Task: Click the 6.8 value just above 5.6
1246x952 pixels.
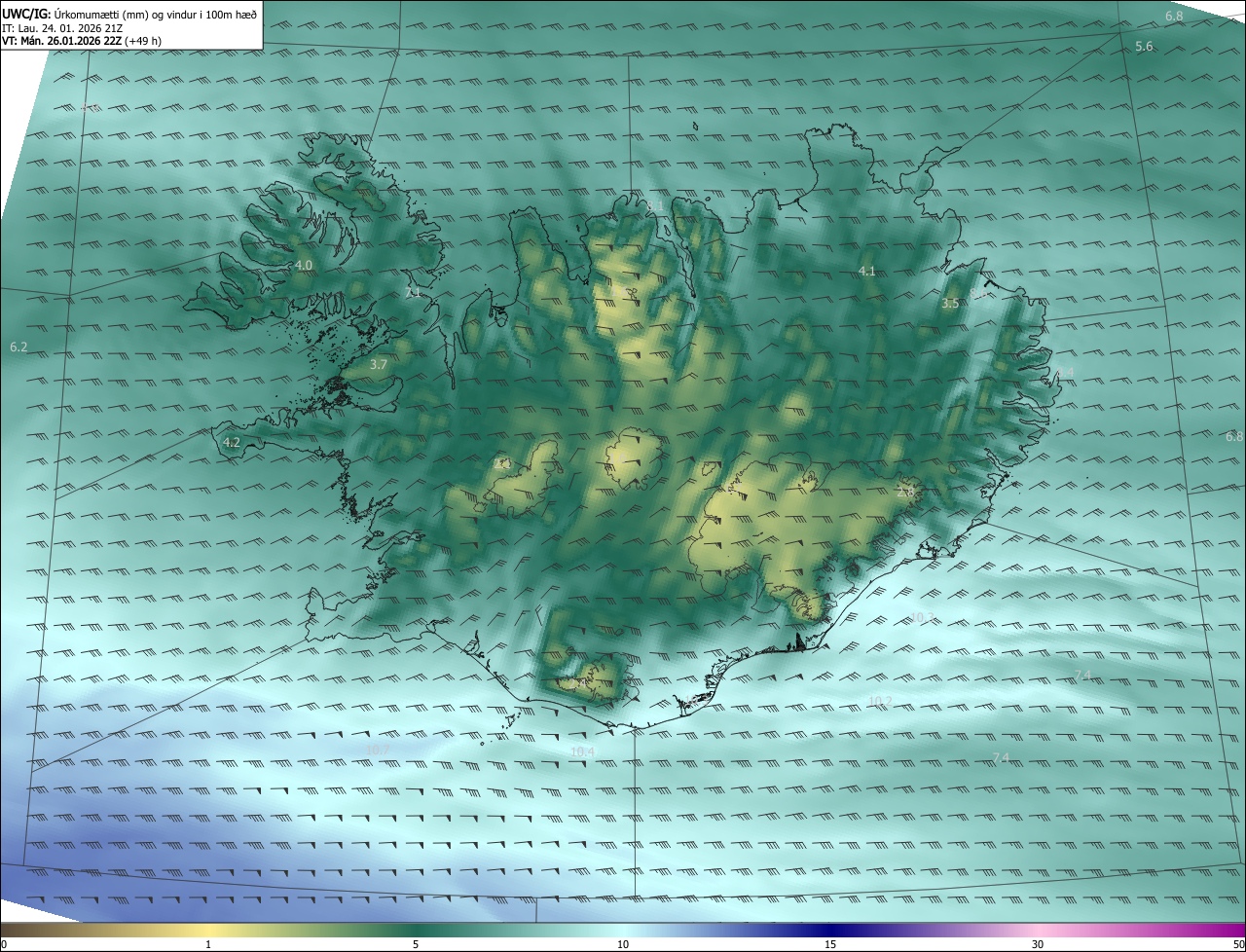Action: [x=1174, y=16]
